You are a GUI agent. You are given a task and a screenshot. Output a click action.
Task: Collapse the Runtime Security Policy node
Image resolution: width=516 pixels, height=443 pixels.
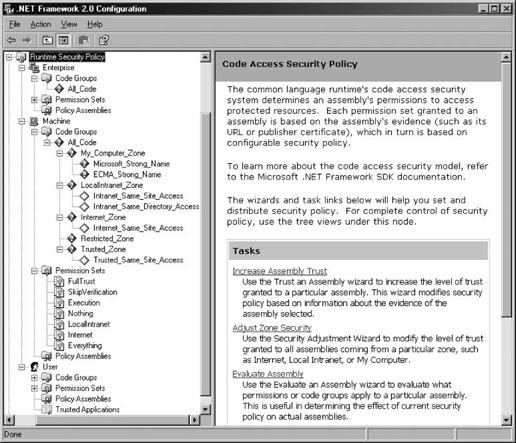coord(9,57)
